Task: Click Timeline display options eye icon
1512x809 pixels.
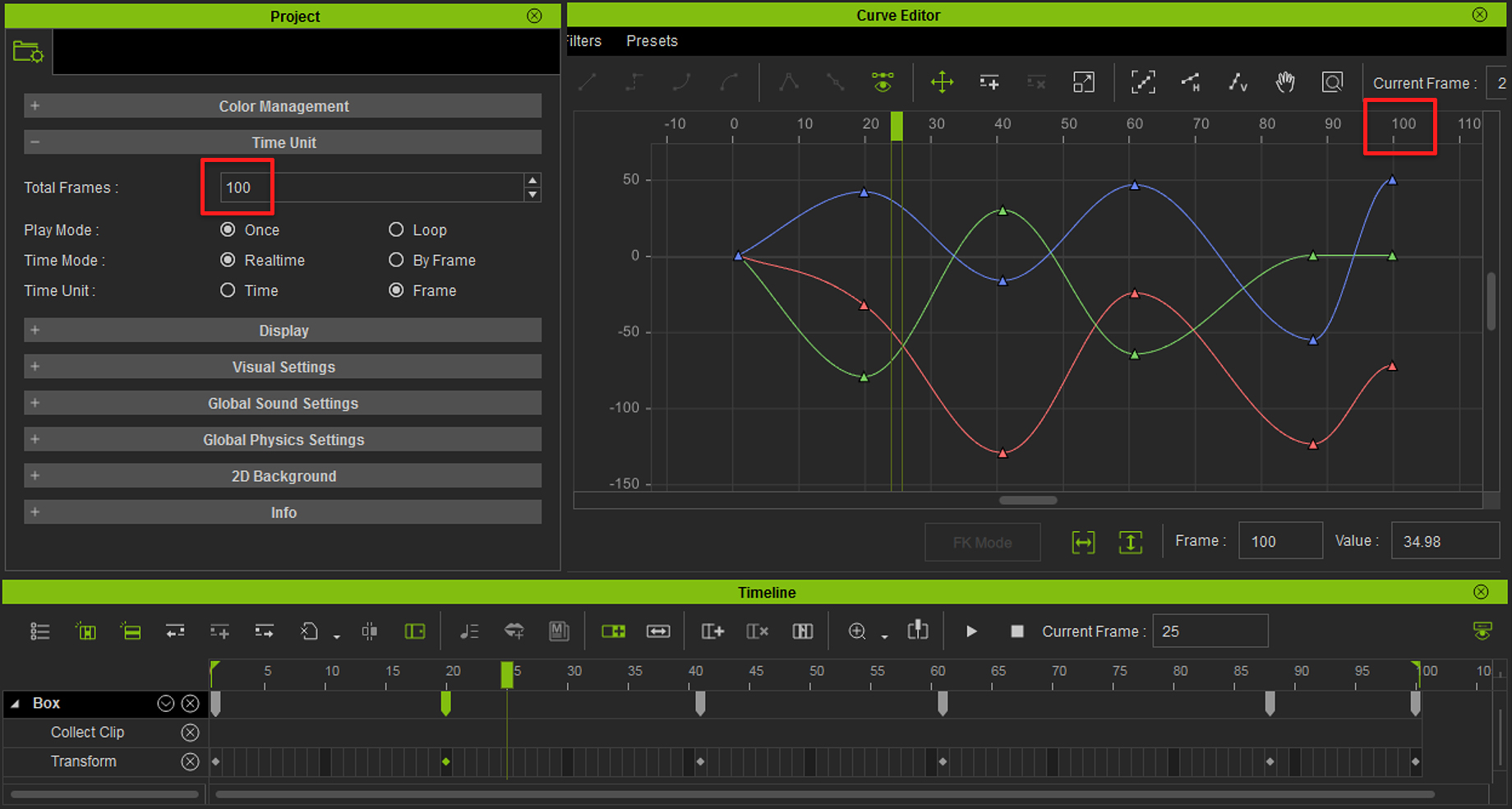Action: click(1482, 631)
